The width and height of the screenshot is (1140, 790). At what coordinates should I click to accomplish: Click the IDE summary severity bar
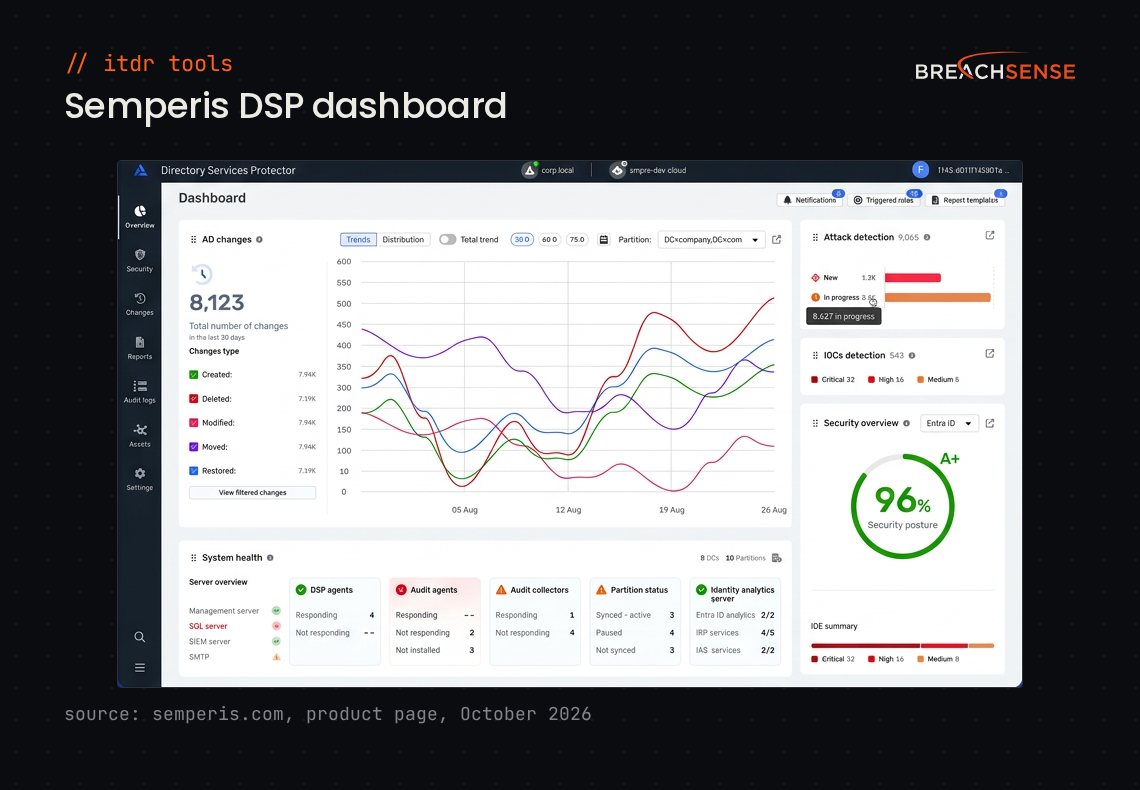tap(902, 645)
